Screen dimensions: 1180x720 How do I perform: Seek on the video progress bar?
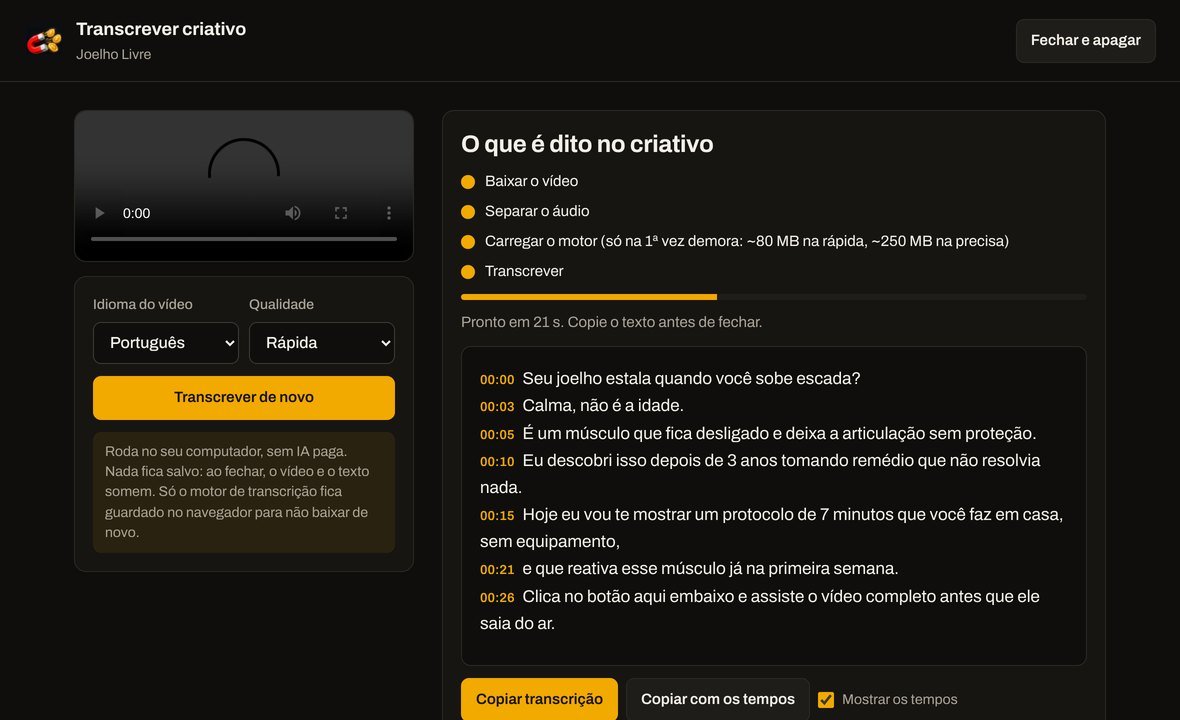pyautogui.click(x=244, y=238)
